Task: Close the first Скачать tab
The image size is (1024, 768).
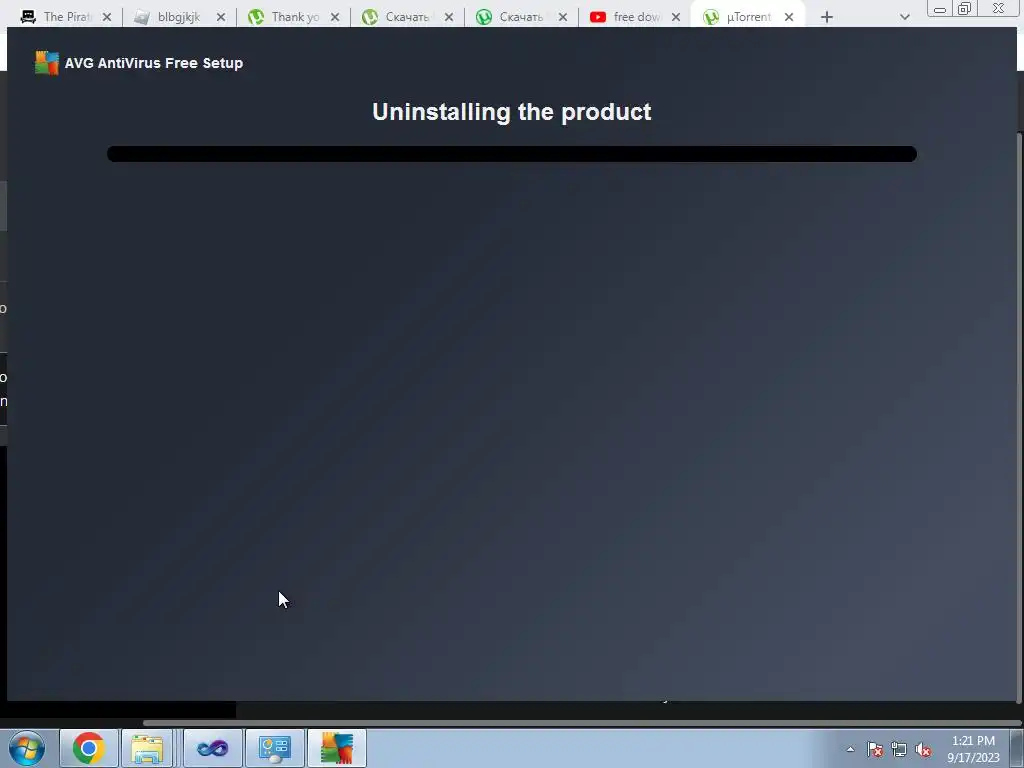Action: click(x=449, y=17)
